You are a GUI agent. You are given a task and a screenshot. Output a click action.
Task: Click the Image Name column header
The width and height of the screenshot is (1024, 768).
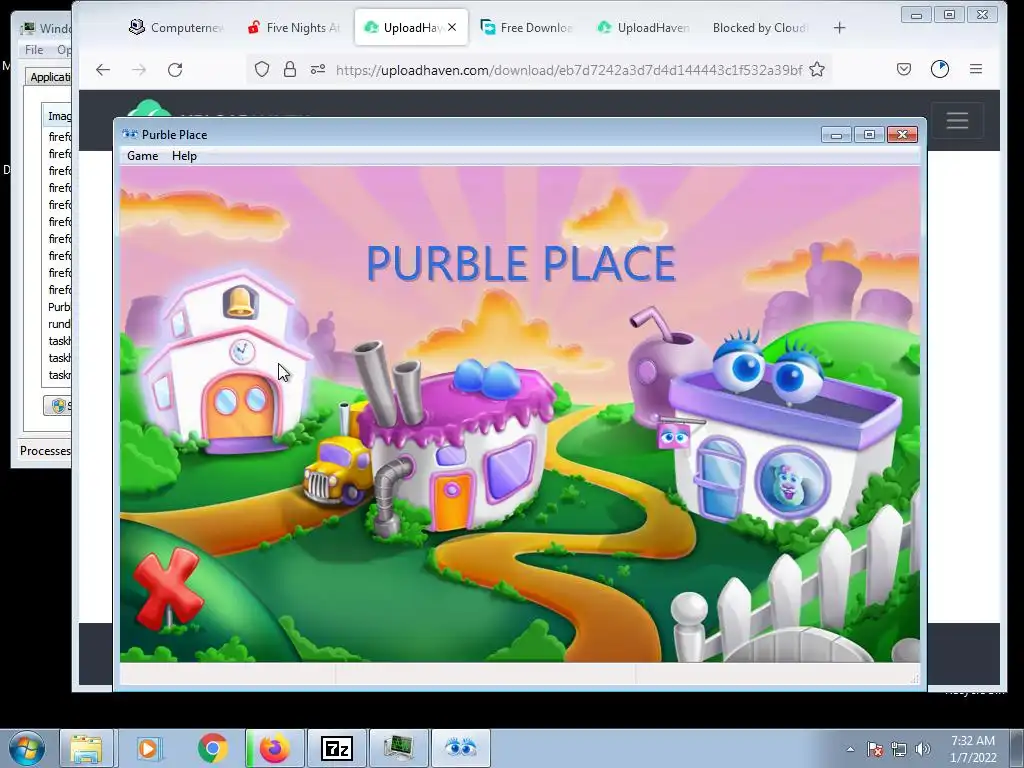pos(59,116)
